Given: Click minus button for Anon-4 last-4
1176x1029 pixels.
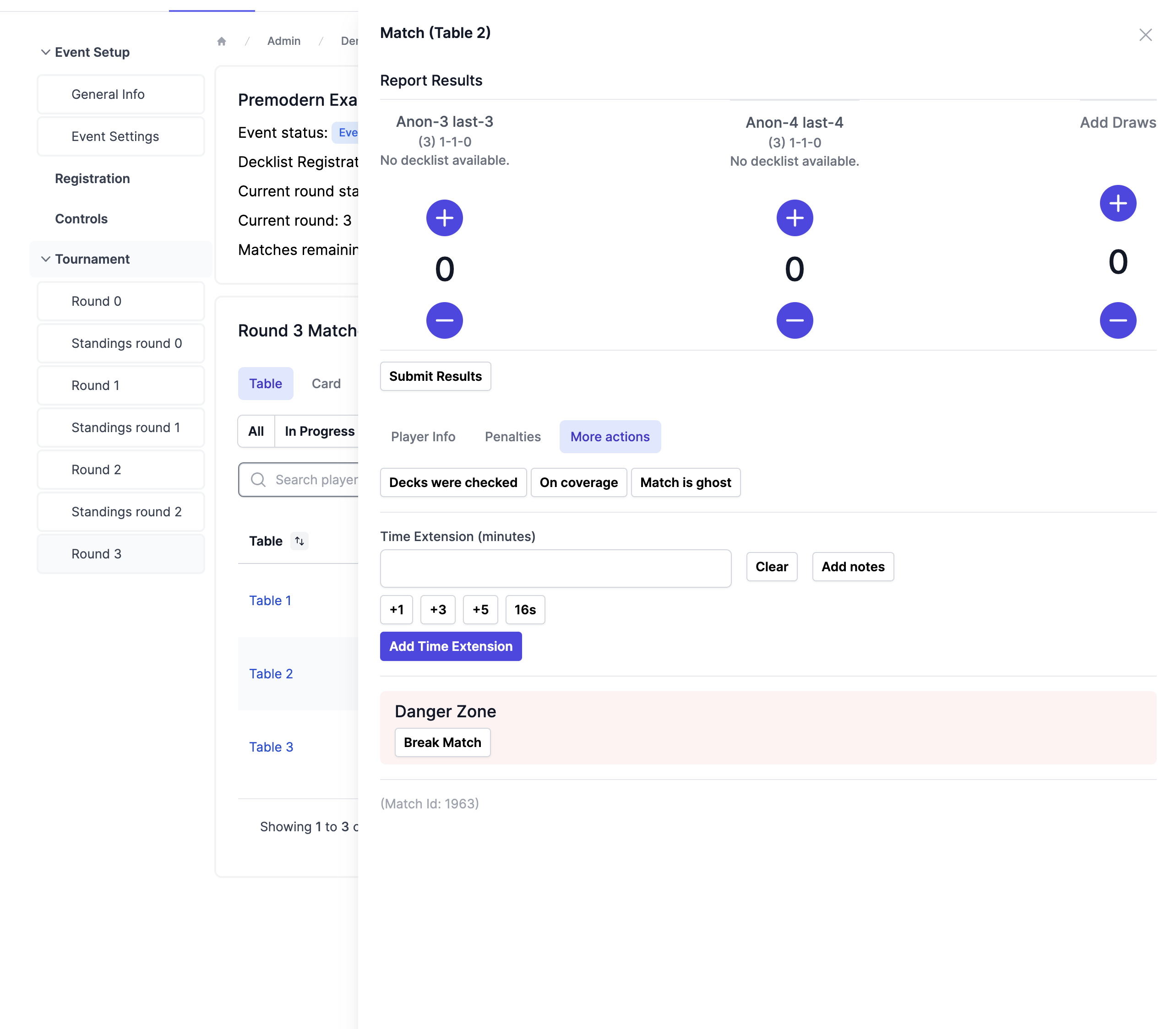Looking at the screenshot, I should click(794, 320).
